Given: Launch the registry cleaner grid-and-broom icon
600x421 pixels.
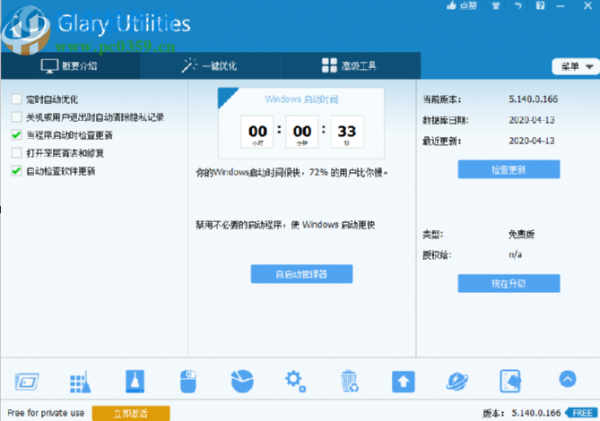Looking at the screenshot, I should [x=80, y=382].
